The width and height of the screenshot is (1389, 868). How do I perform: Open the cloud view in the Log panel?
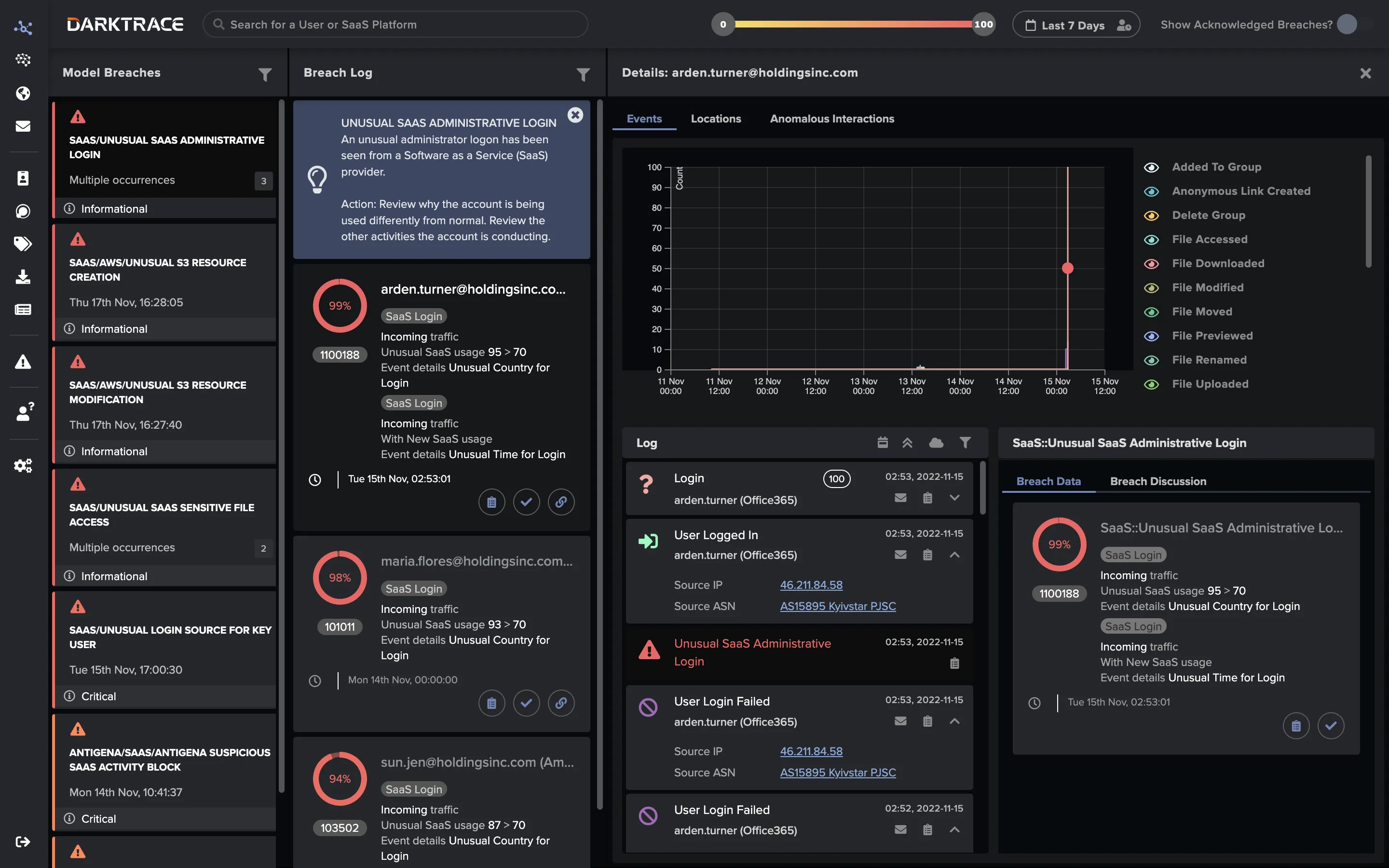[936, 443]
